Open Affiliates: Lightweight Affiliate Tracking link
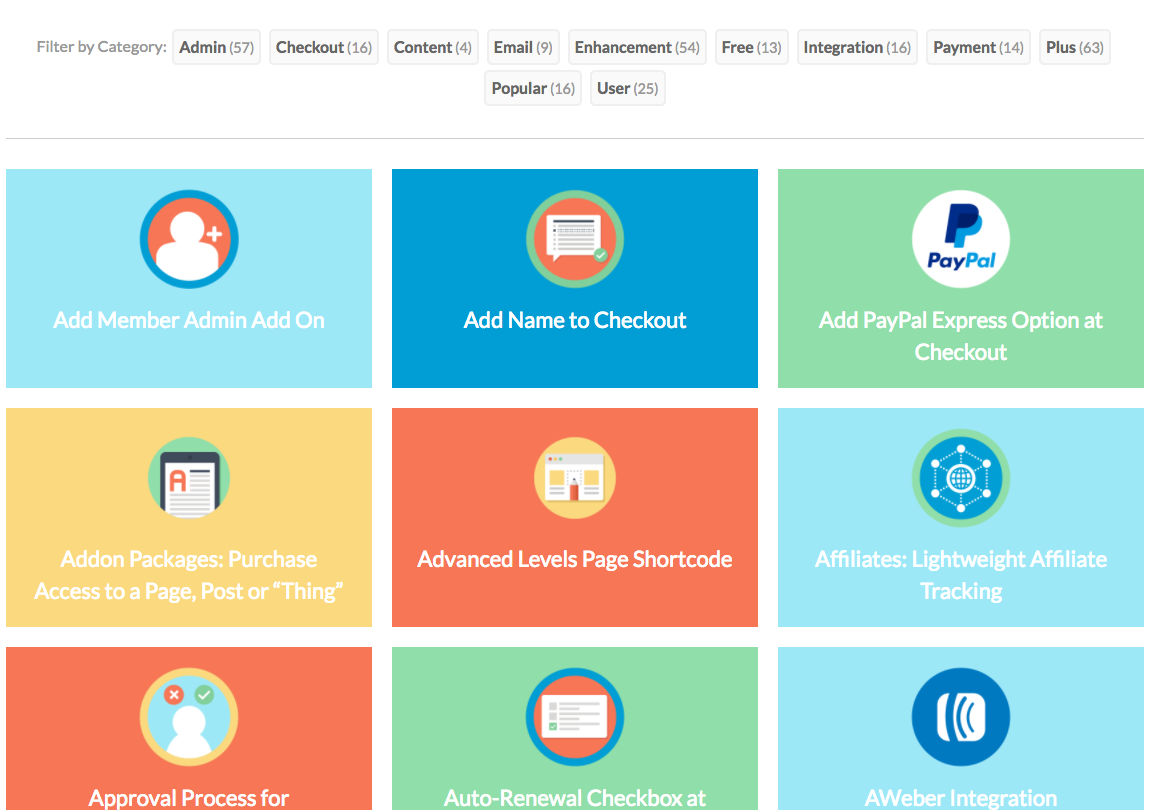The image size is (1150, 810). [961, 575]
